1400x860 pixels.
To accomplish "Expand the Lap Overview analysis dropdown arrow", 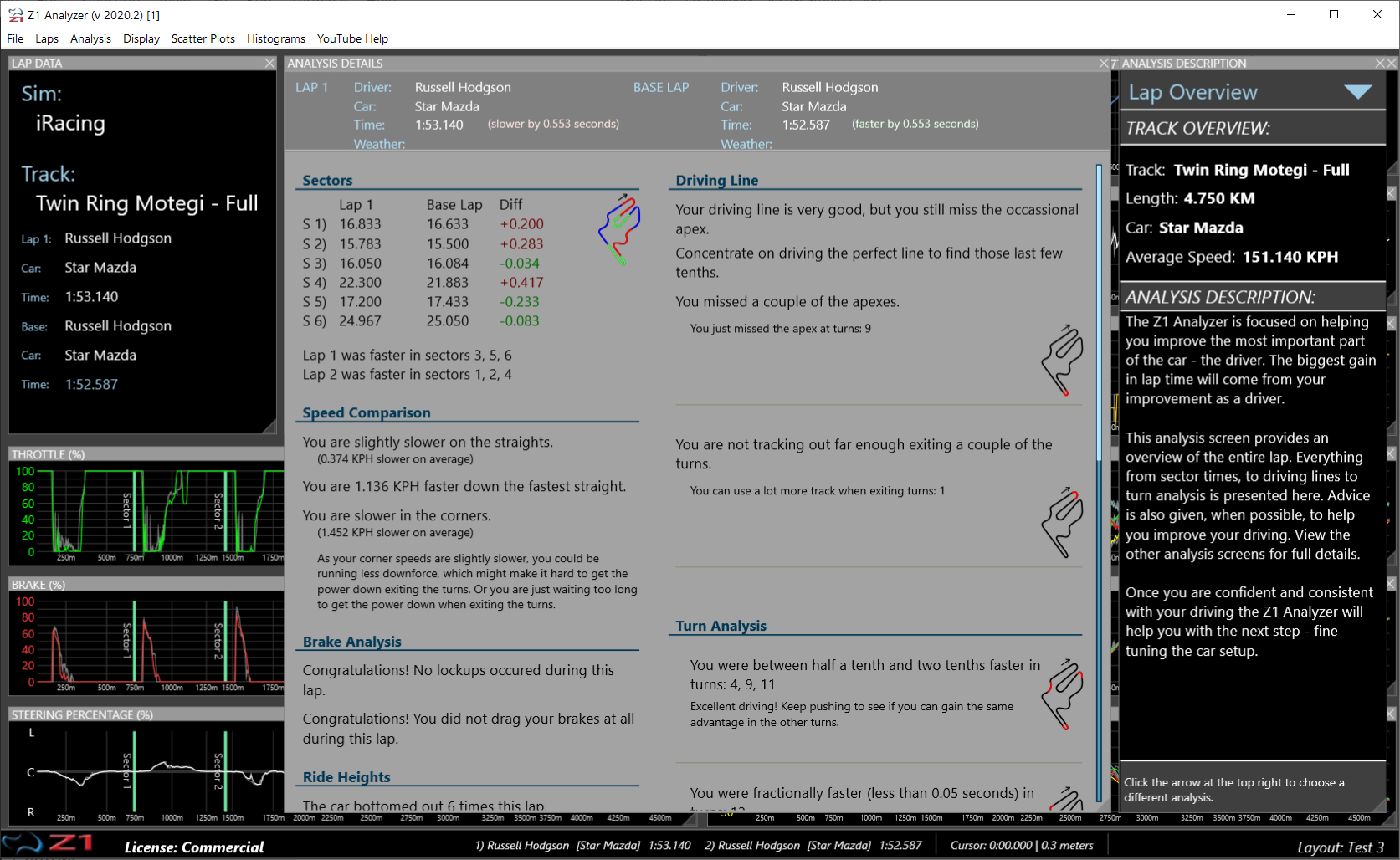I will (1357, 92).
